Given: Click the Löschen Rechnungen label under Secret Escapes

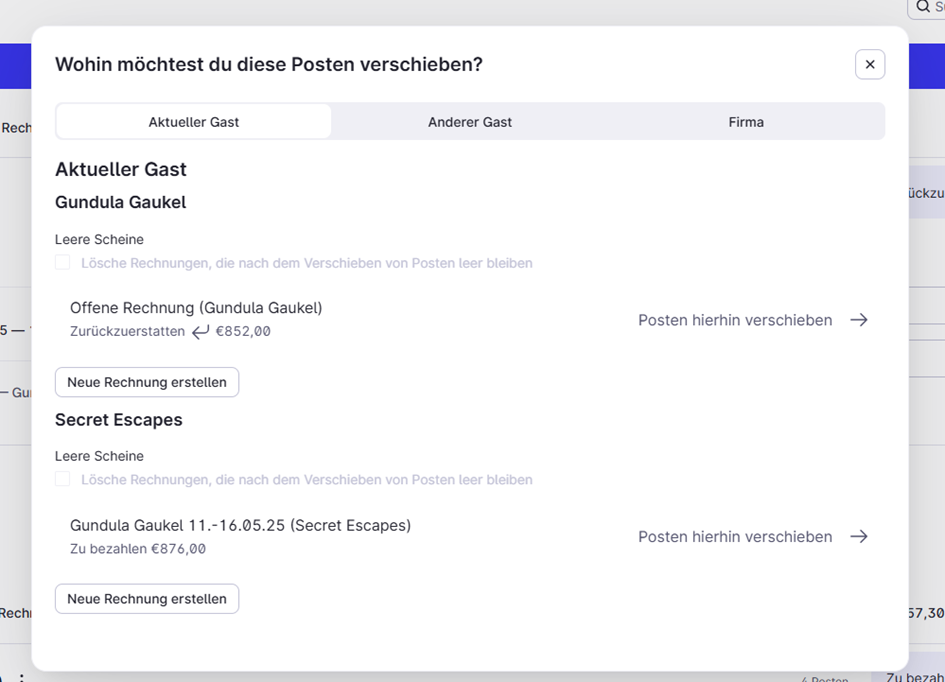Looking at the screenshot, I should point(307,480).
